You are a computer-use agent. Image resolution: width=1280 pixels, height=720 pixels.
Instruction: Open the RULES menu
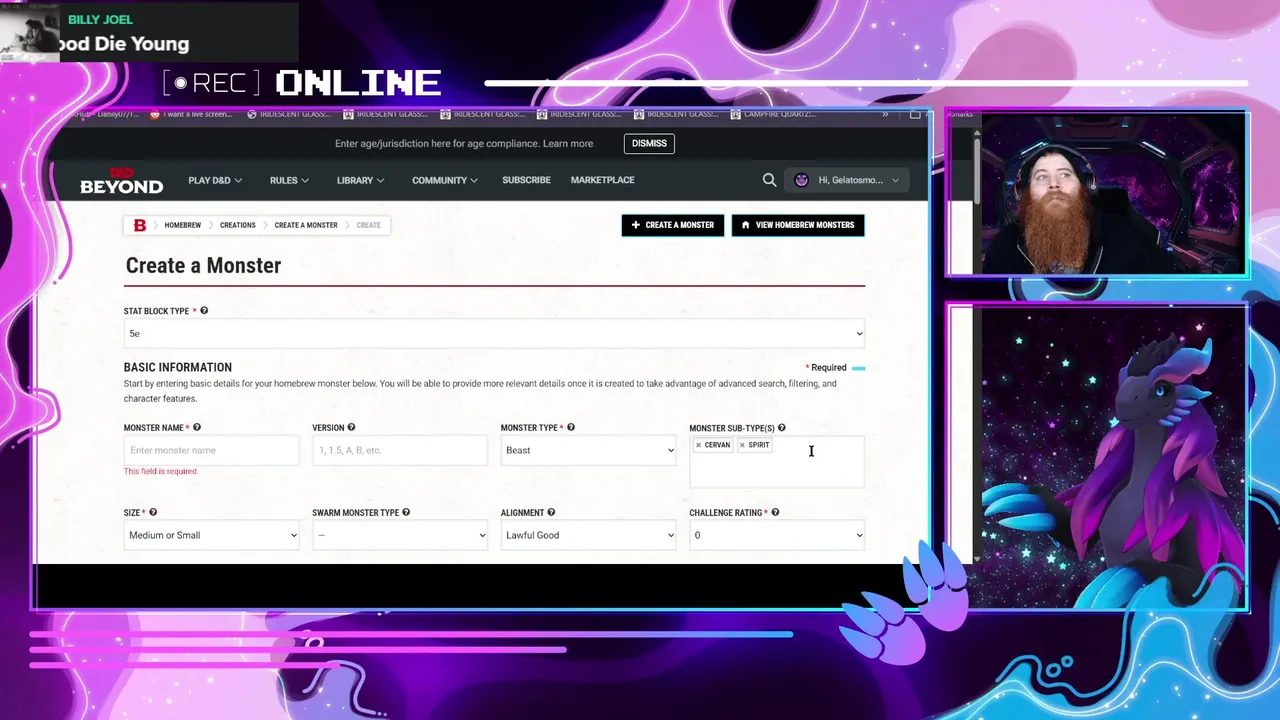tap(289, 180)
